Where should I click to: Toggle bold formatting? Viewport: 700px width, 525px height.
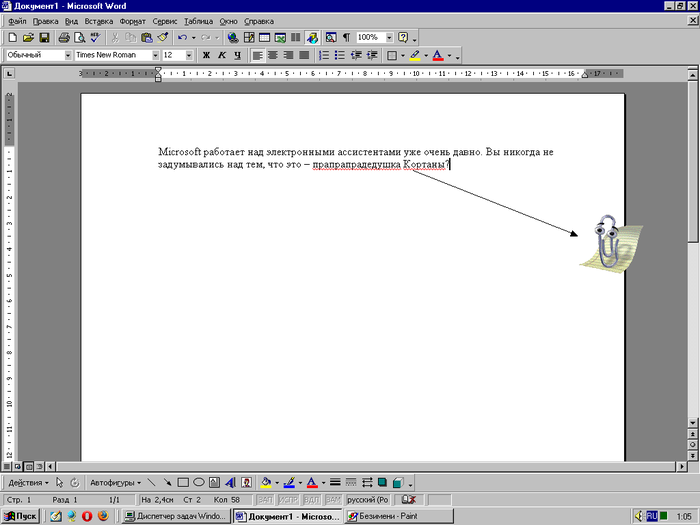(207, 55)
